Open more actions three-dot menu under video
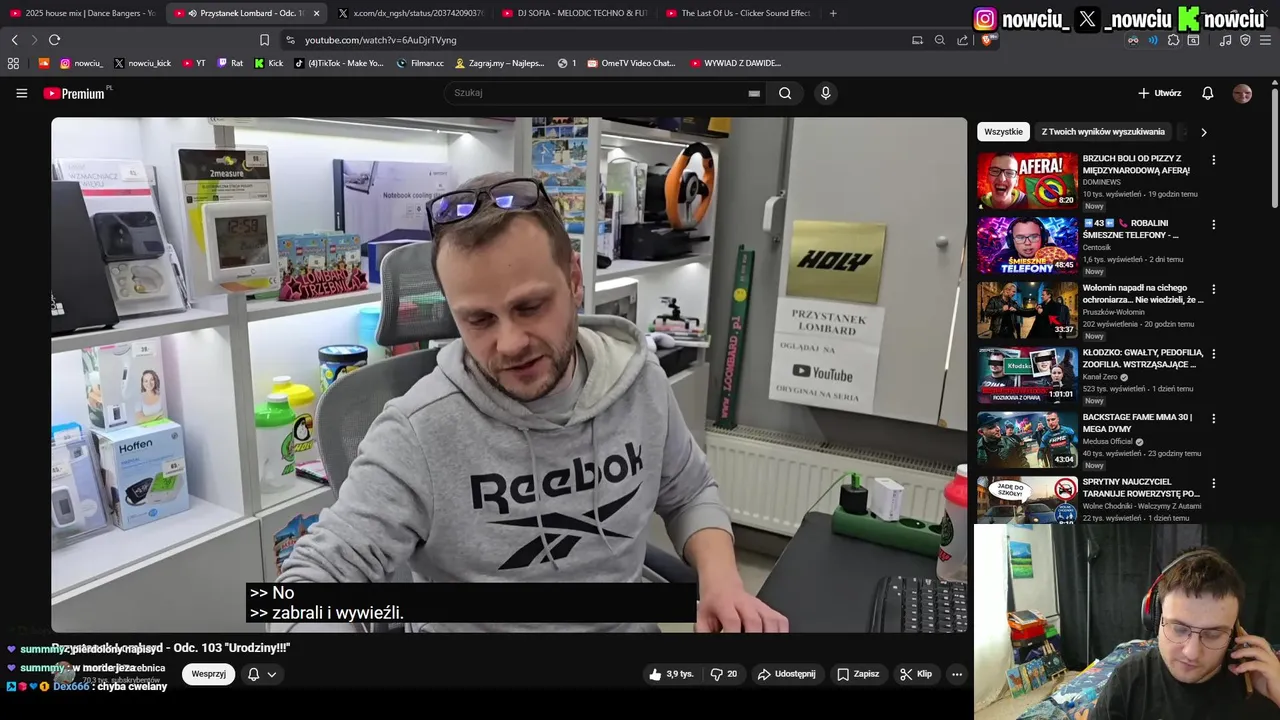Viewport: 1280px width, 720px height. [x=957, y=674]
